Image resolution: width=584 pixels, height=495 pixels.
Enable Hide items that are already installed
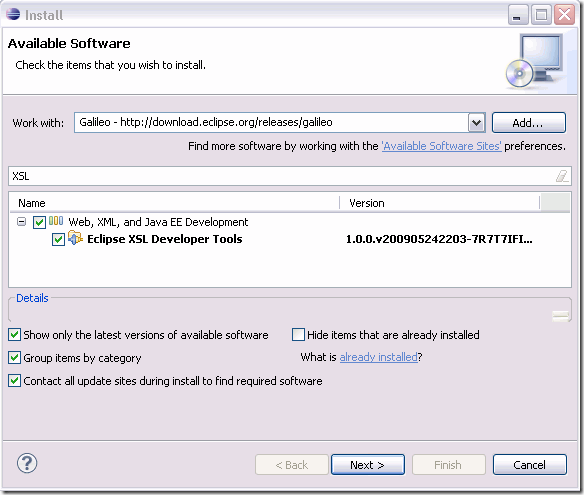coord(298,335)
